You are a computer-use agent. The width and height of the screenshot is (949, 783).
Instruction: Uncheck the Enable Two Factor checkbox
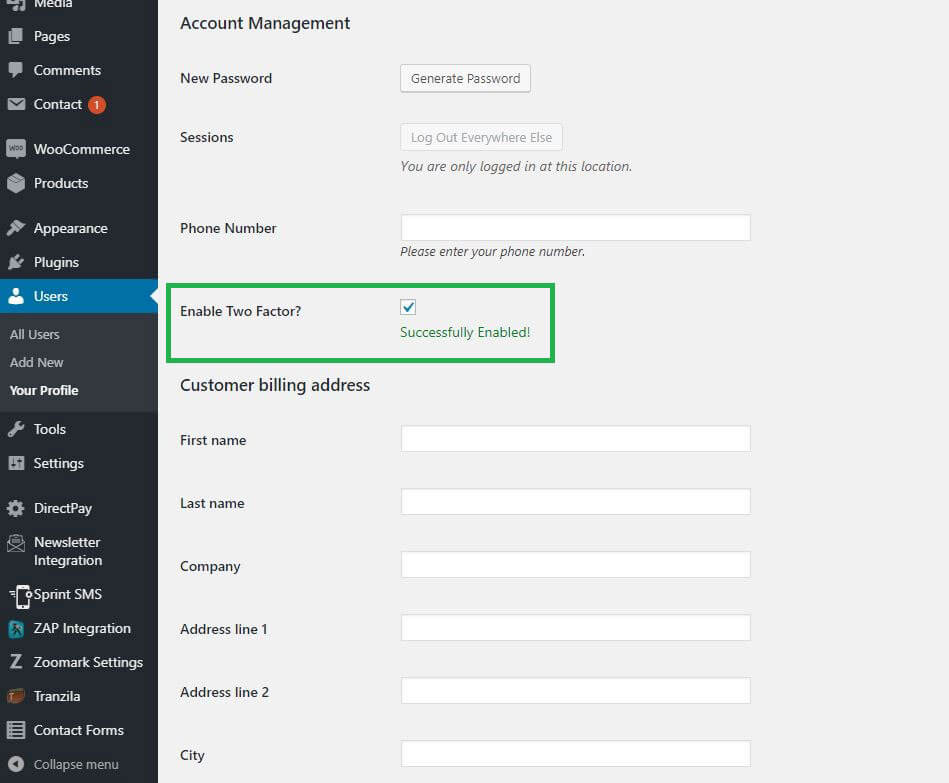coord(408,307)
